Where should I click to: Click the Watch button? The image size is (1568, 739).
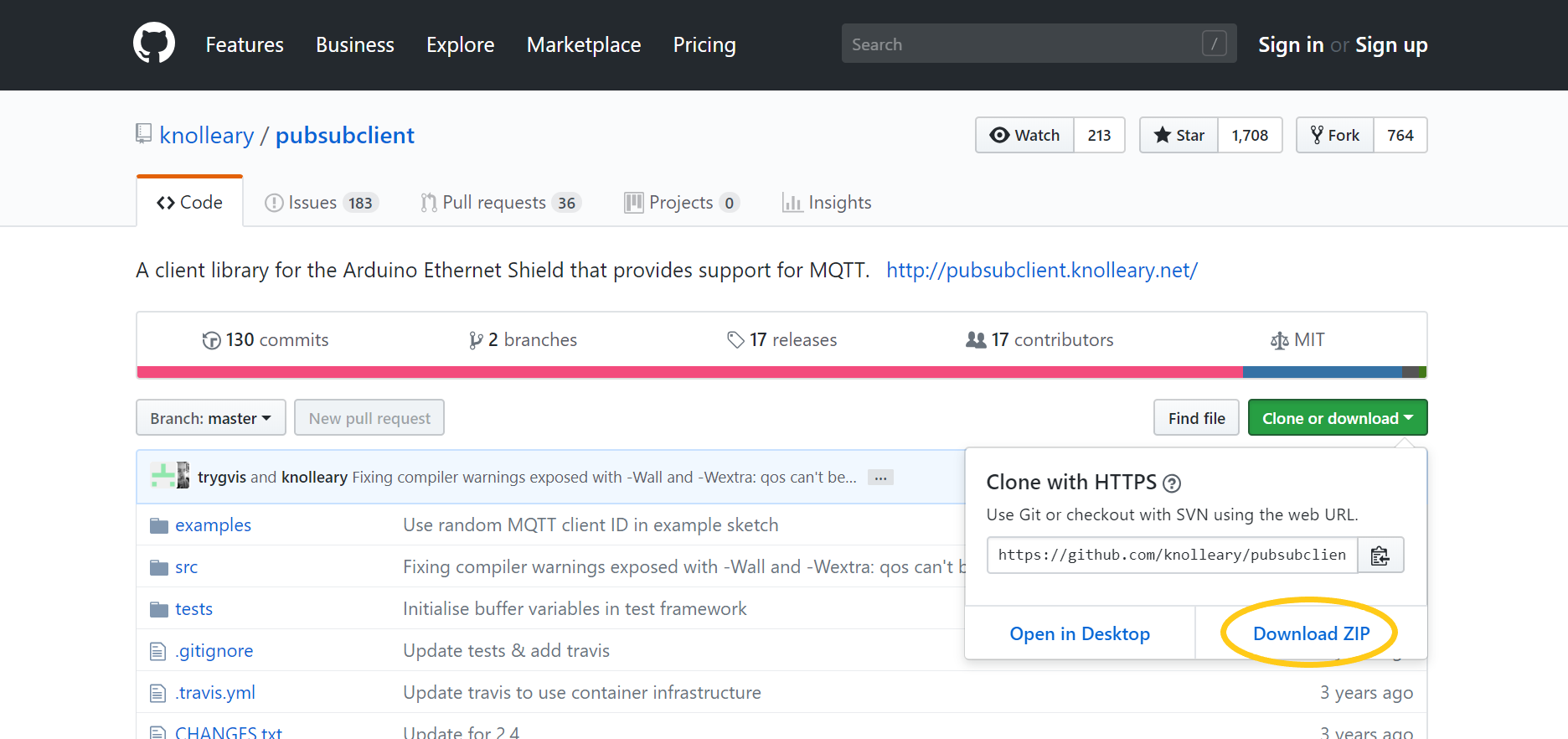click(1024, 135)
